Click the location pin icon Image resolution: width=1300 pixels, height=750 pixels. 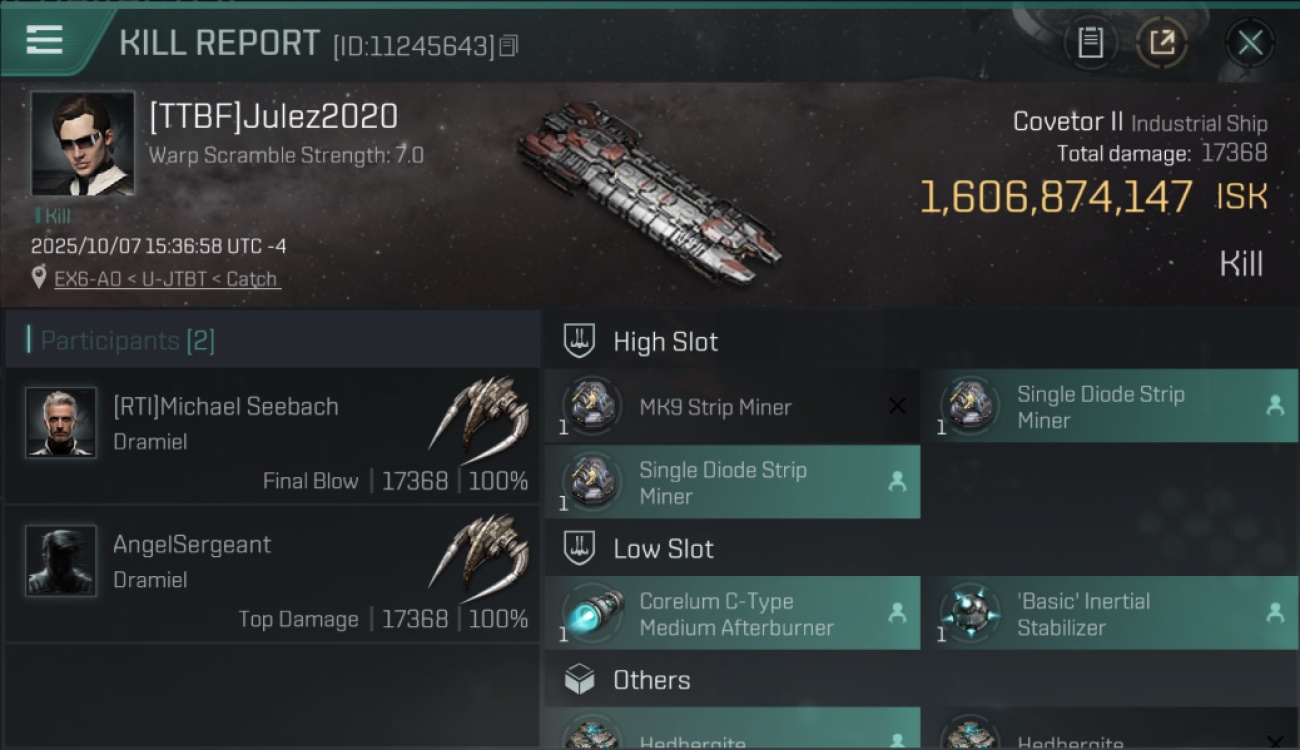pos(39,278)
